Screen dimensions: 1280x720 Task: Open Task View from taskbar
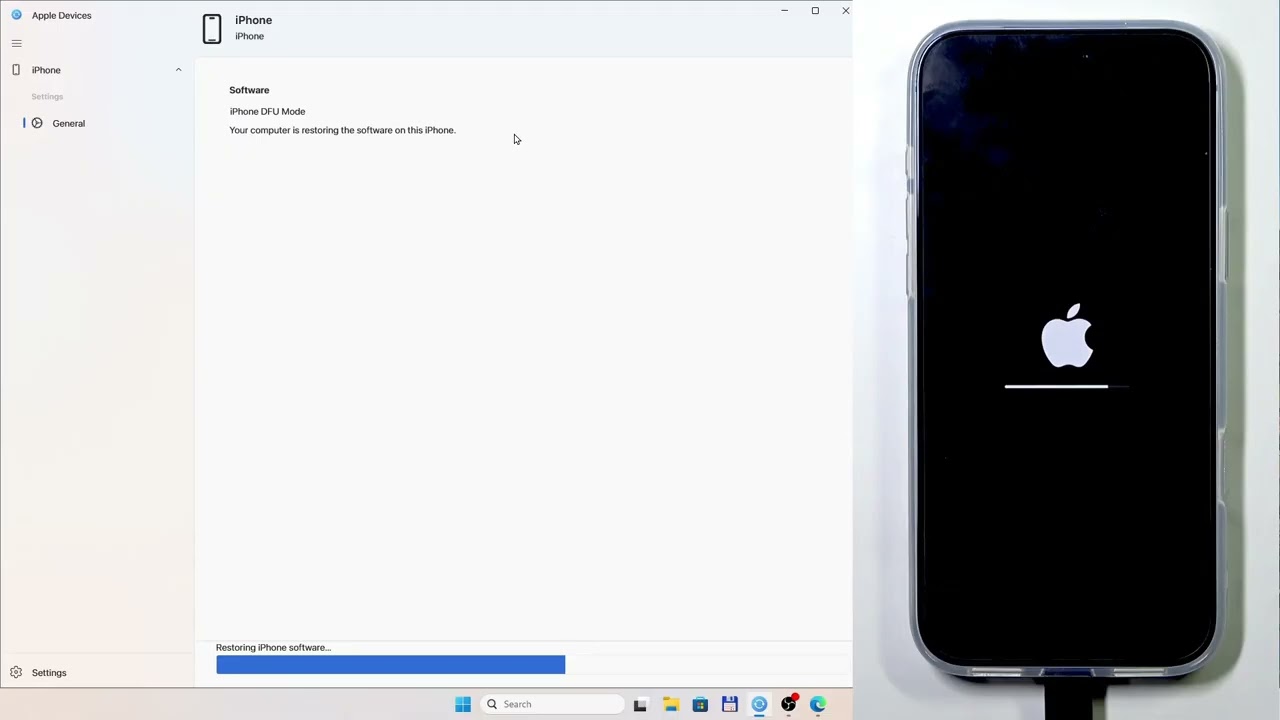640,704
